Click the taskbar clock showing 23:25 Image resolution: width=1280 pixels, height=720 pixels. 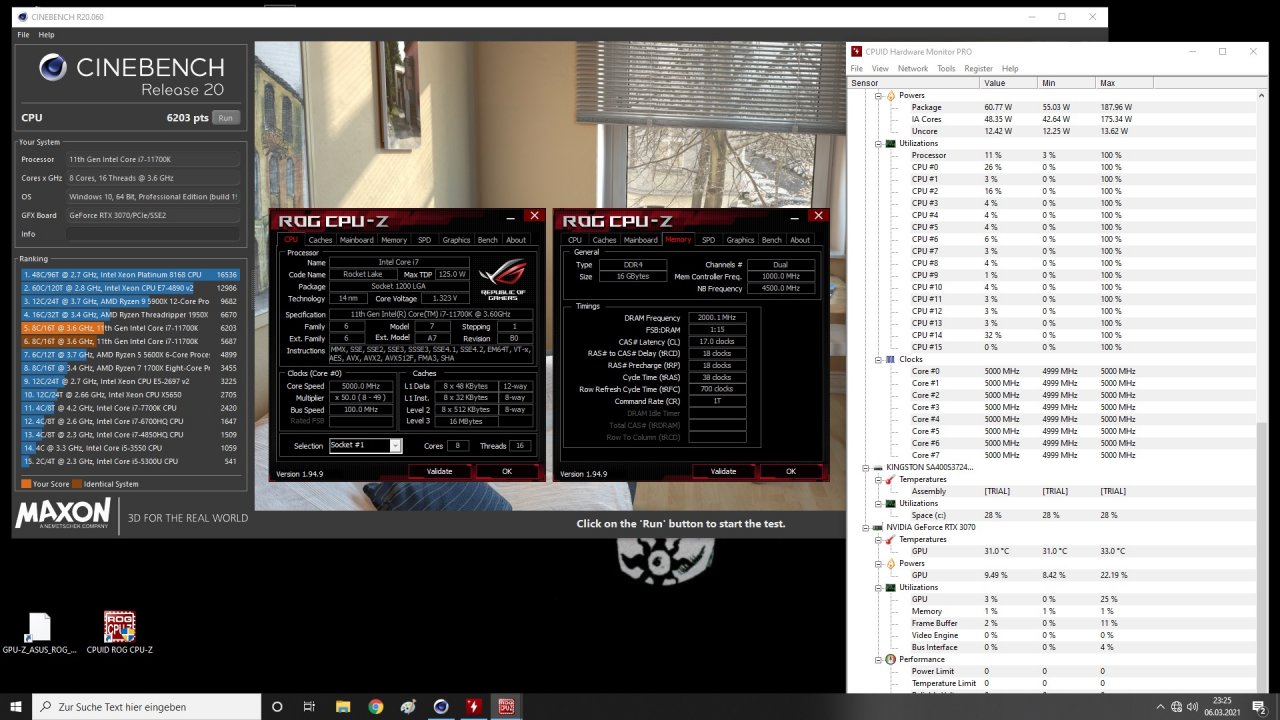click(x=1221, y=707)
